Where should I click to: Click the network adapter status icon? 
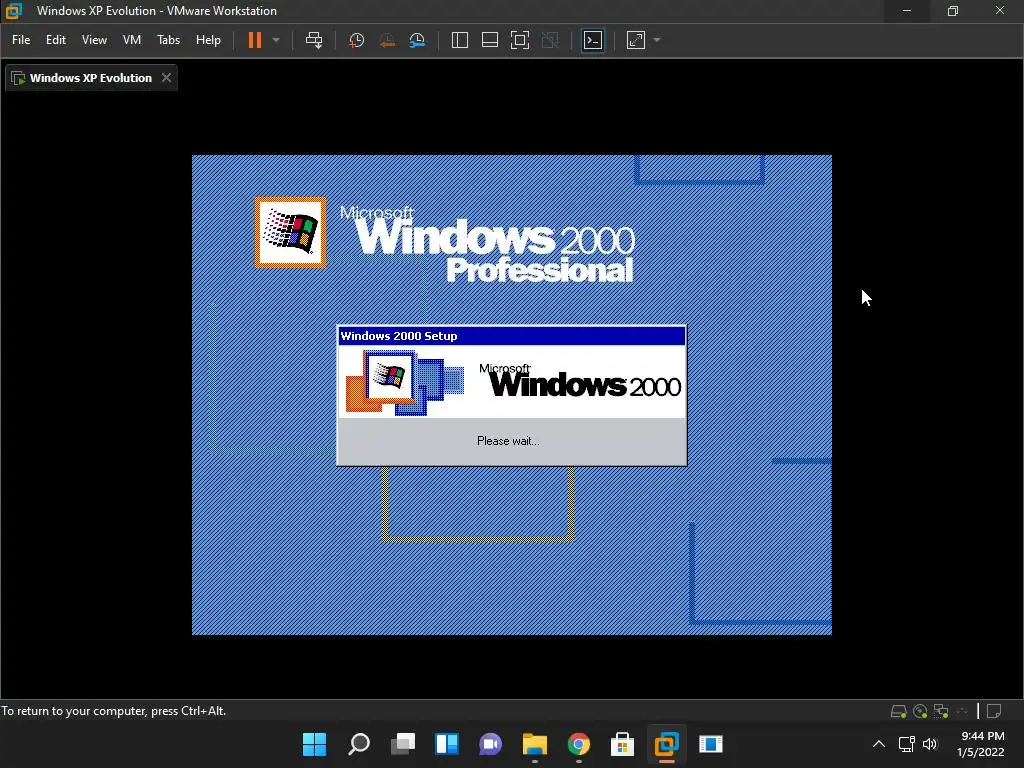pos(941,711)
